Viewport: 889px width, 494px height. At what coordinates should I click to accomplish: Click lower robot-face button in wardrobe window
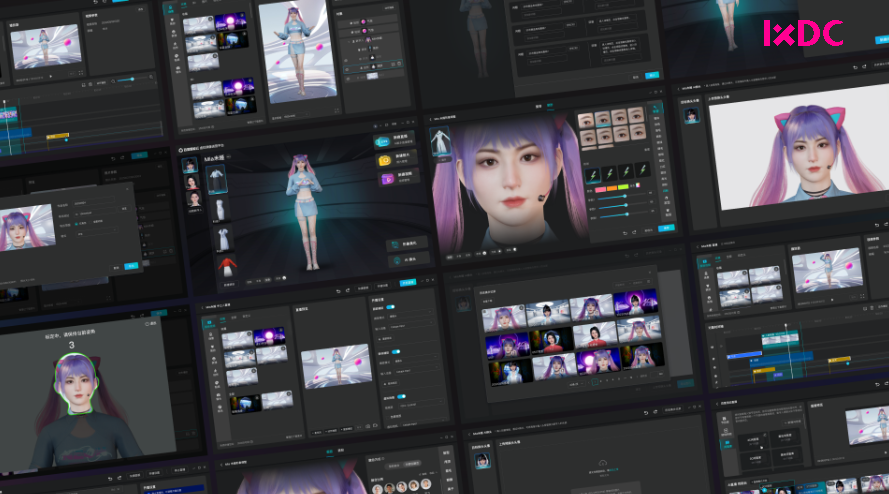(407, 260)
